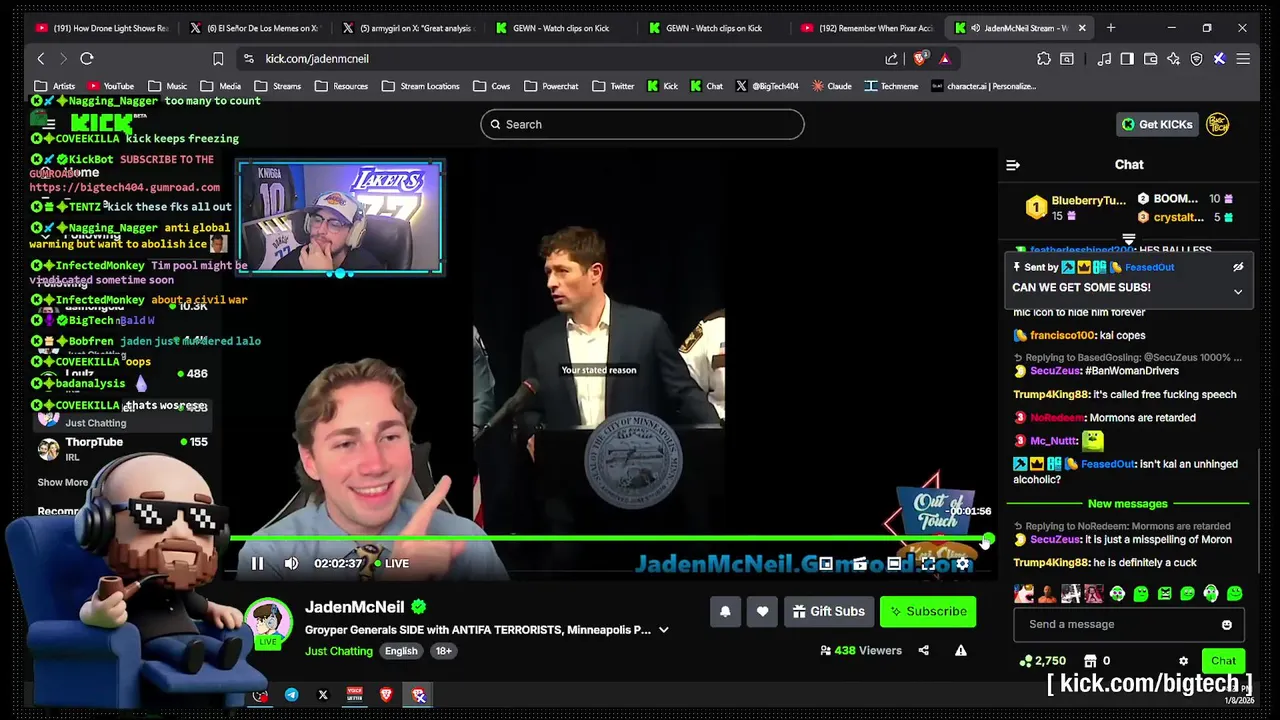Image resolution: width=1280 pixels, height=720 pixels.
Task: Share the stream via share icon
Action: [923, 650]
